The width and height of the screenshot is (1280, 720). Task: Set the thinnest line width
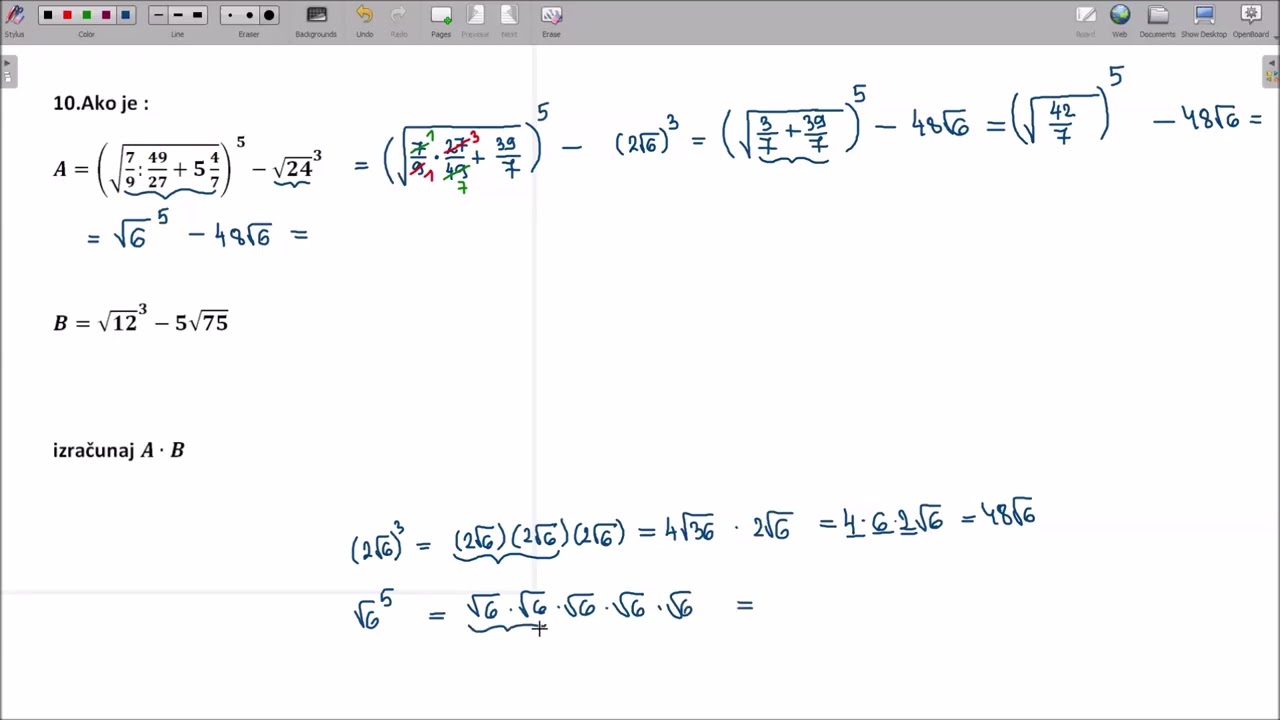tap(158, 15)
